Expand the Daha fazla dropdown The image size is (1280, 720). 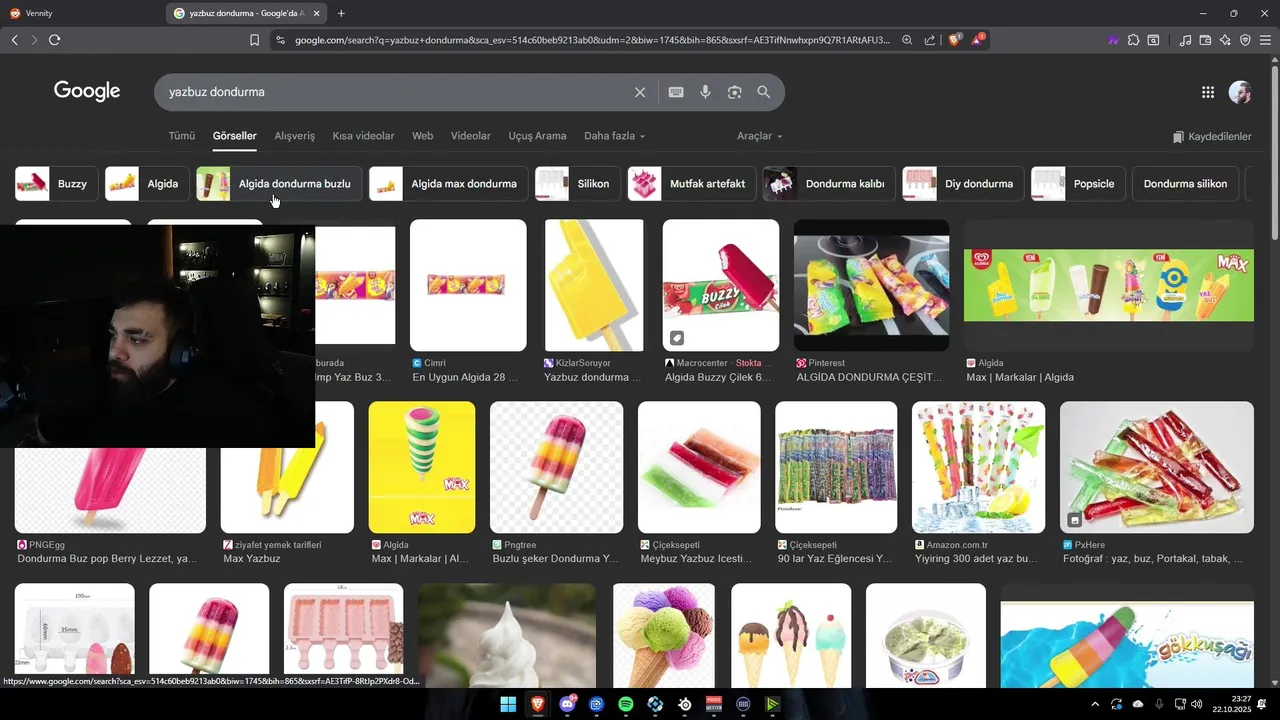(614, 136)
